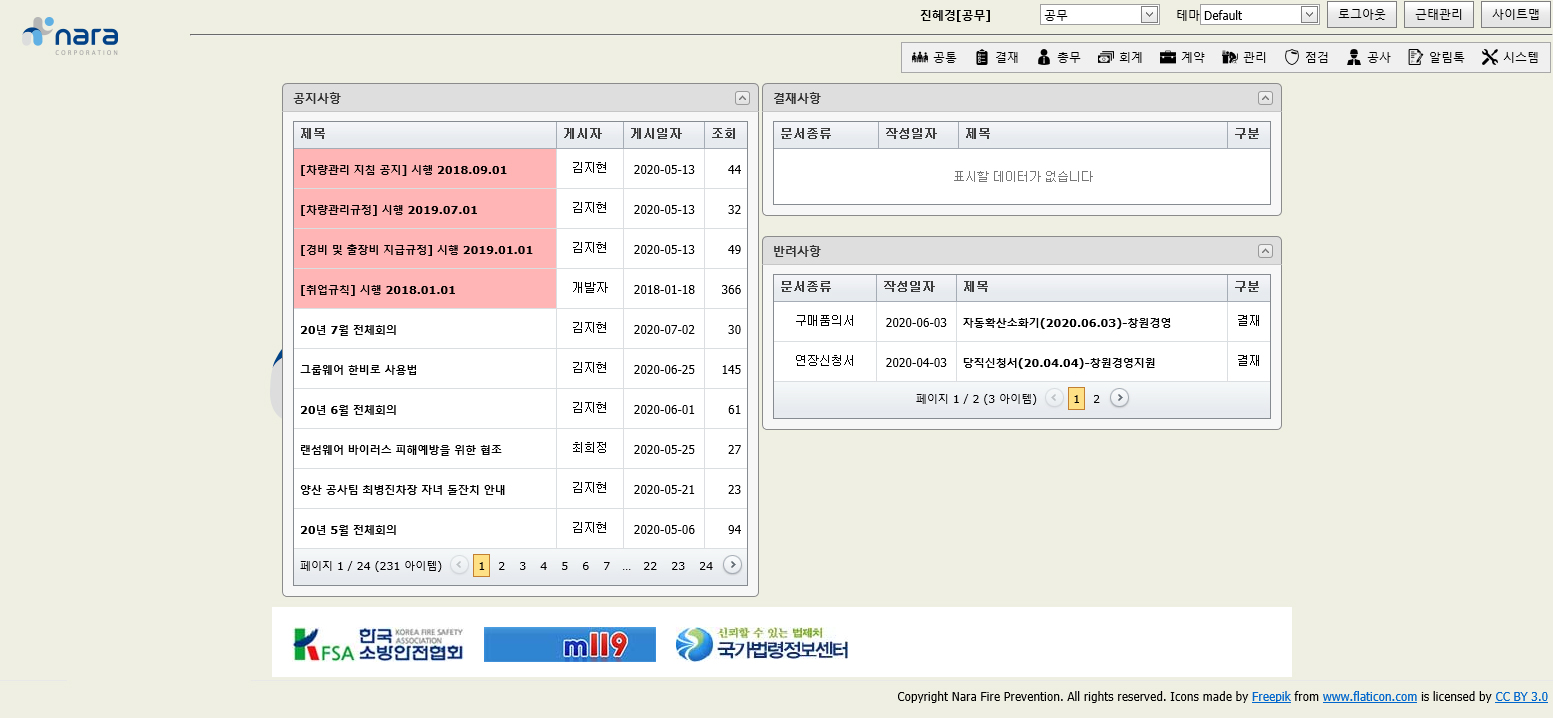Collapse the 공지사항 panel with its chevron
This screenshot has height=718, width=1553.
742,98
